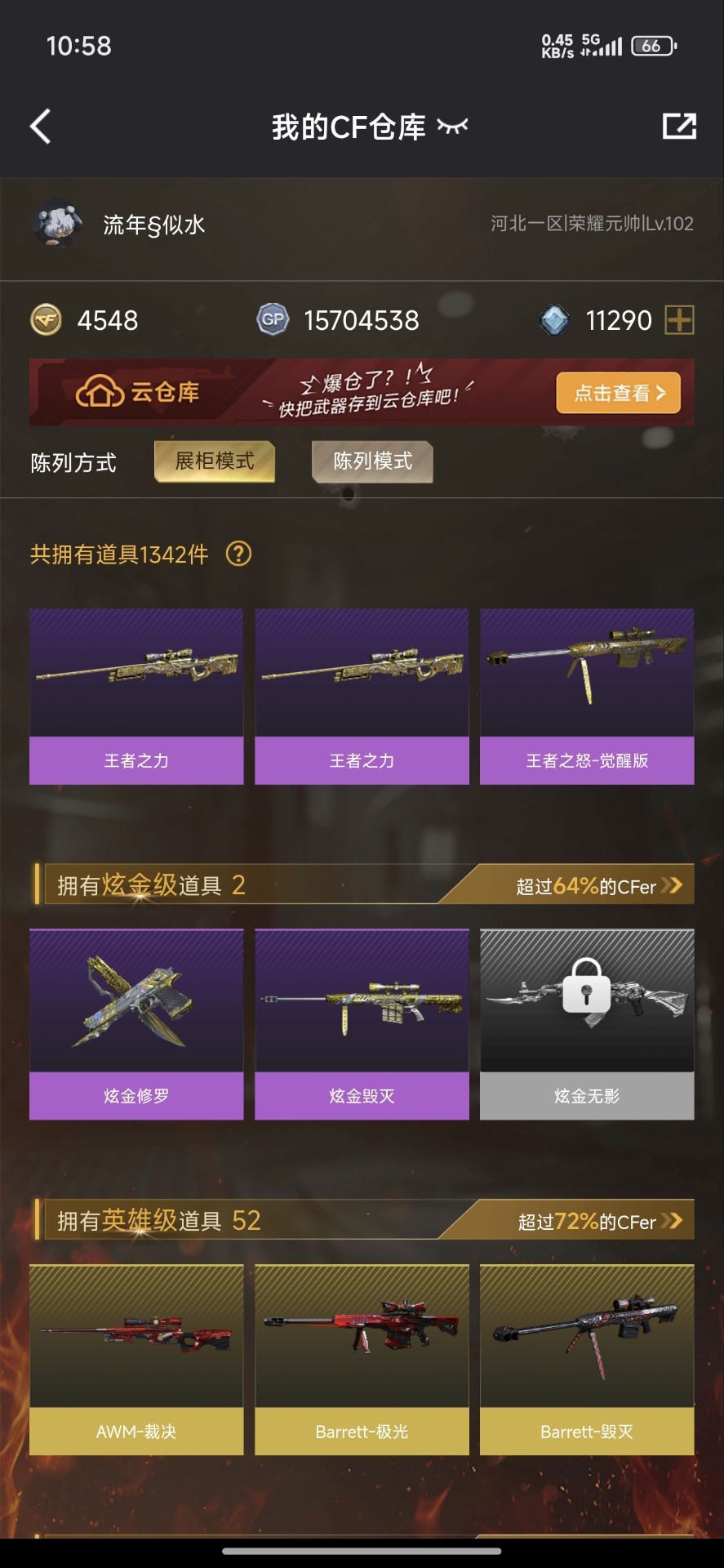Add diamonds with the plus icon
This screenshot has width=724, height=1568.
[680, 320]
